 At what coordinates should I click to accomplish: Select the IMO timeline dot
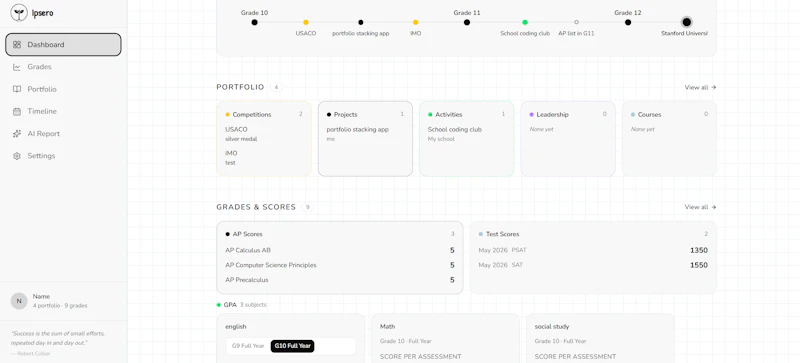point(415,22)
